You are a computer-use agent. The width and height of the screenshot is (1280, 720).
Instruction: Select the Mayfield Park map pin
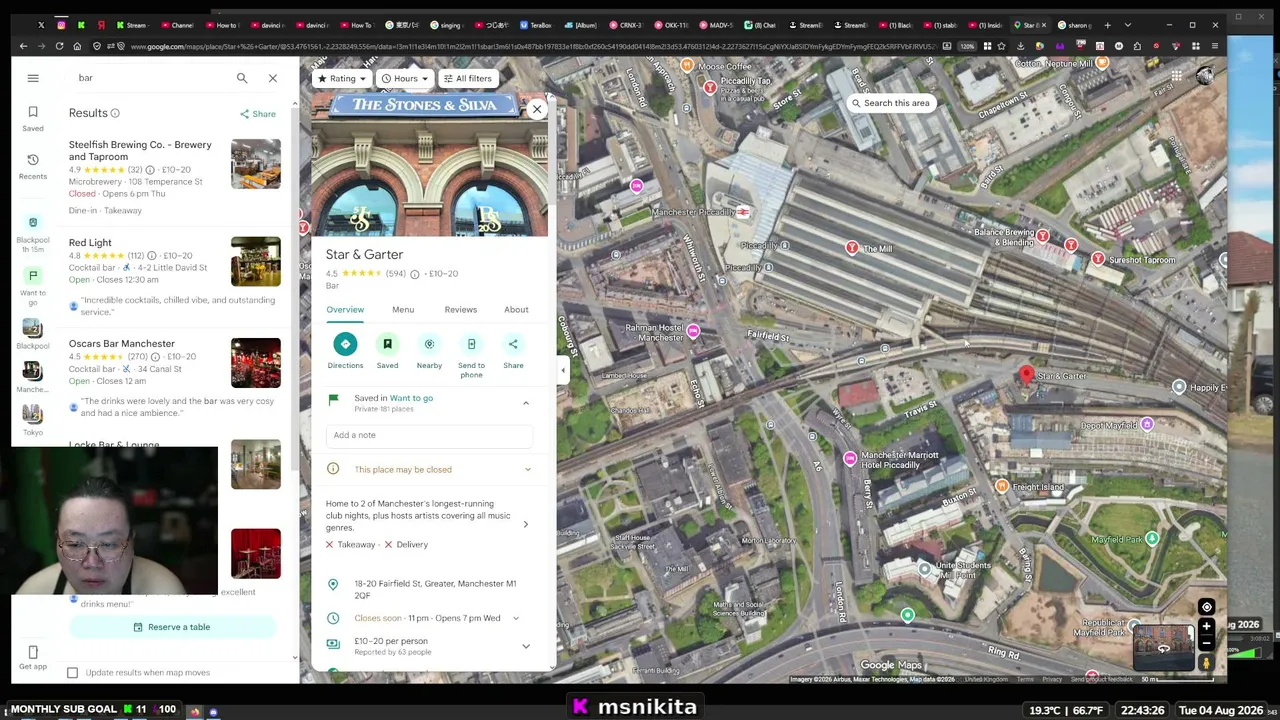(1152, 539)
